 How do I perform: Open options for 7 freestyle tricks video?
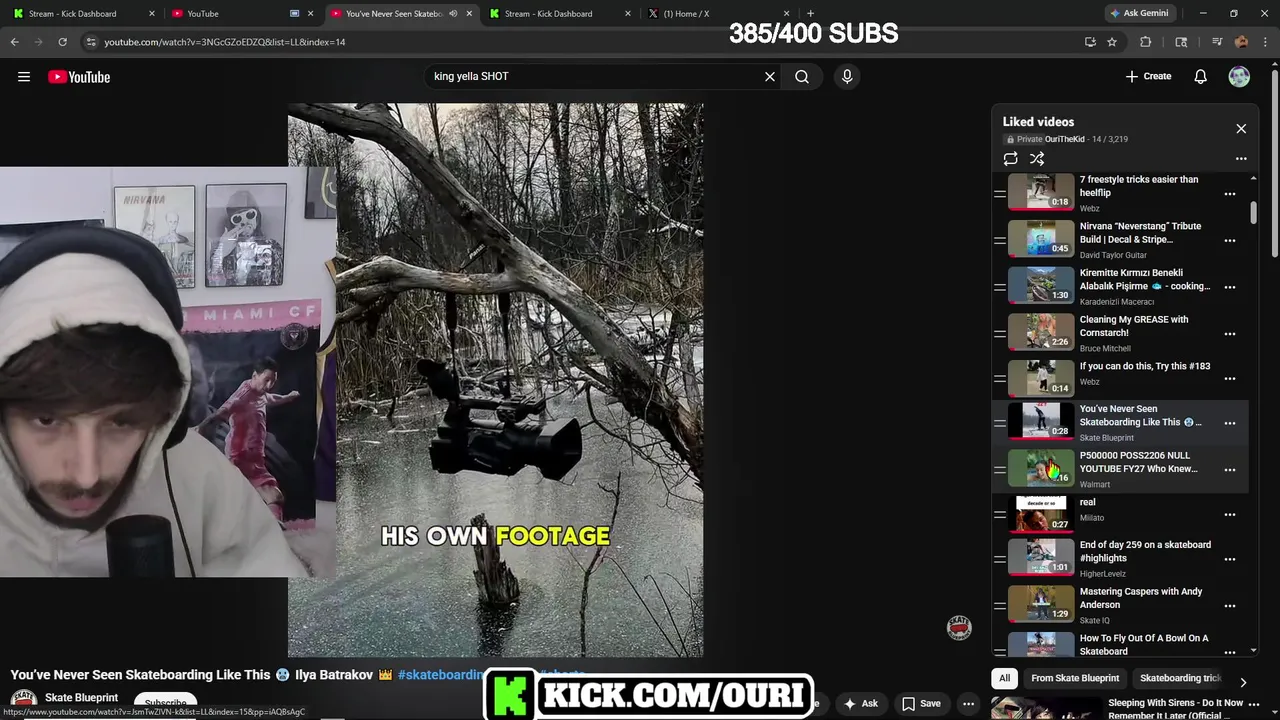pyautogui.click(x=1230, y=194)
